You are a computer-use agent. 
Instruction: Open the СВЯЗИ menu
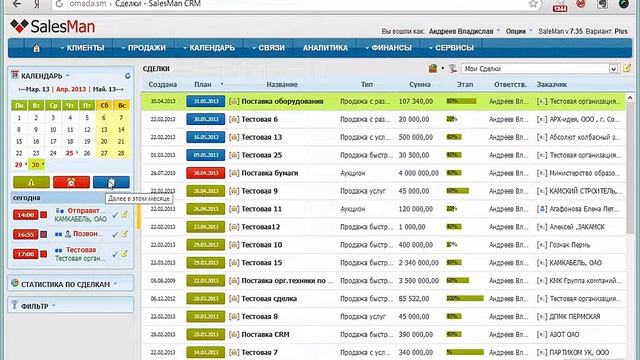click(x=268, y=48)
